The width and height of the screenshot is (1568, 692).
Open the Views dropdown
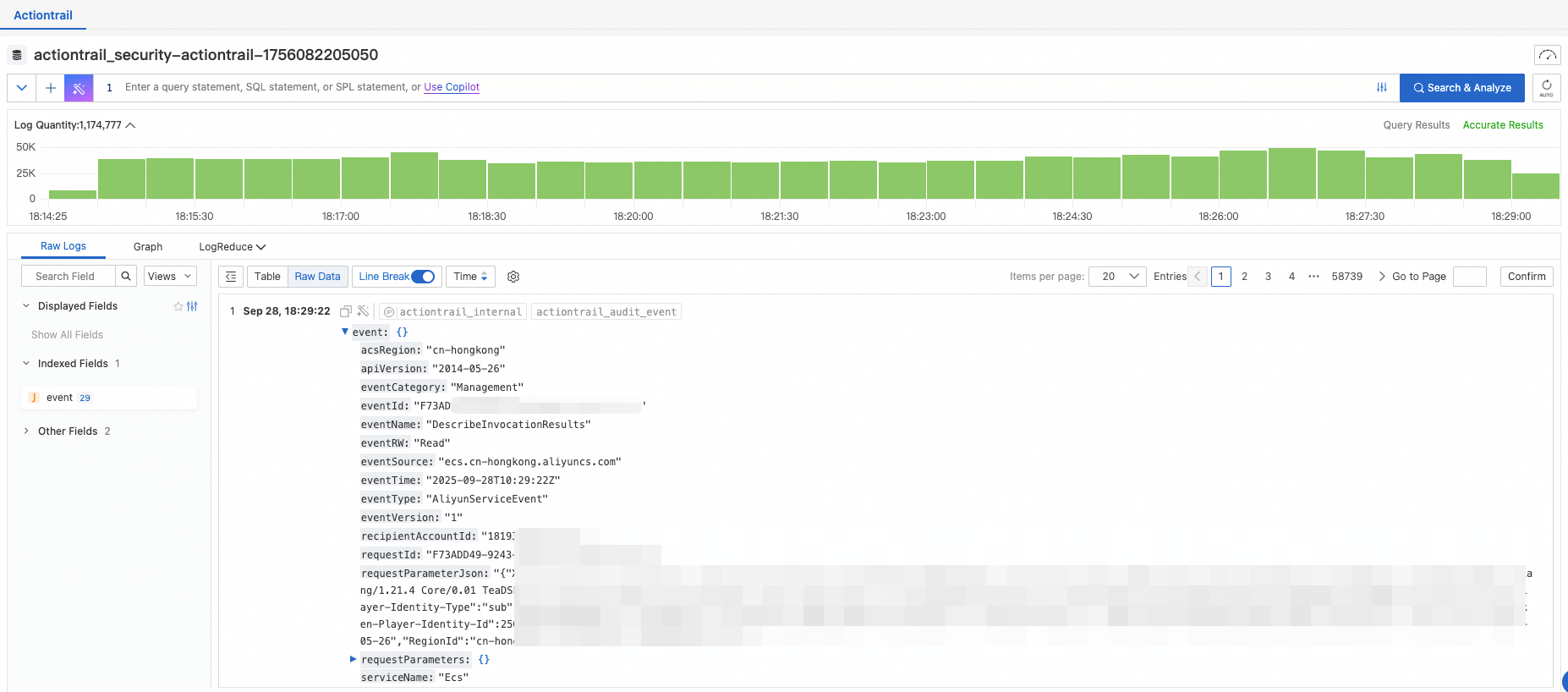pos(171,276)
